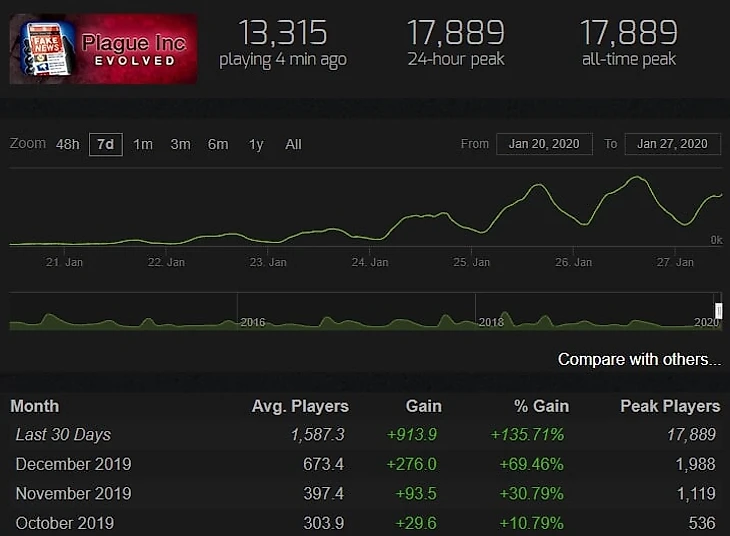Click the Peak Players column header

pyautogui.click(x=670, y=406)
